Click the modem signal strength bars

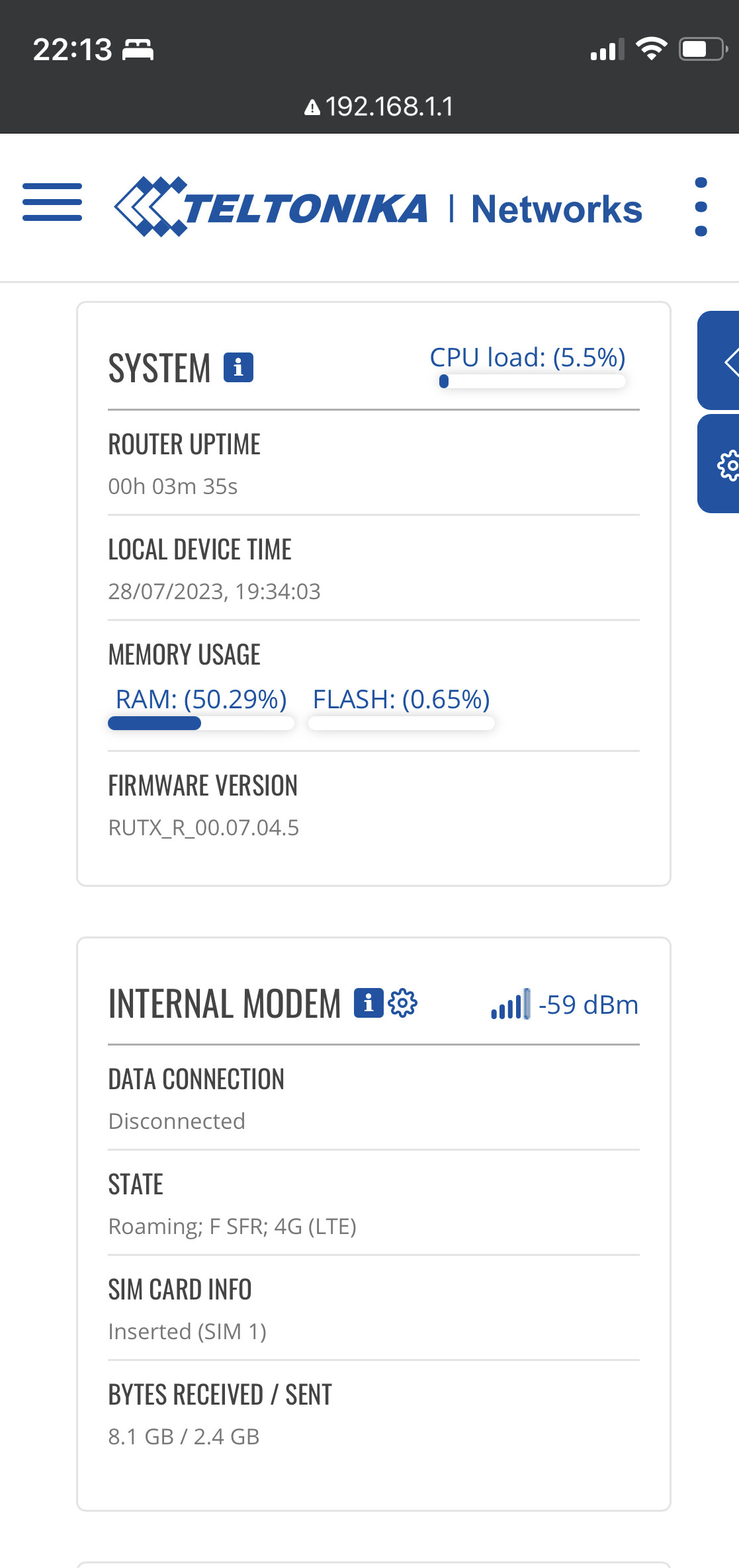pos(510,1004)
